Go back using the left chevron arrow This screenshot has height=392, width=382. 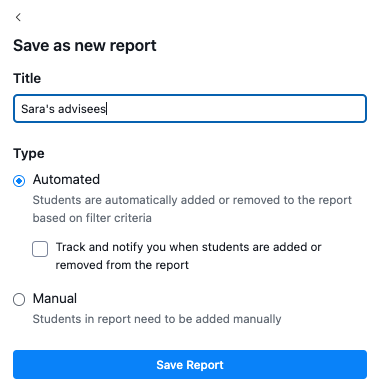(18, 17)
